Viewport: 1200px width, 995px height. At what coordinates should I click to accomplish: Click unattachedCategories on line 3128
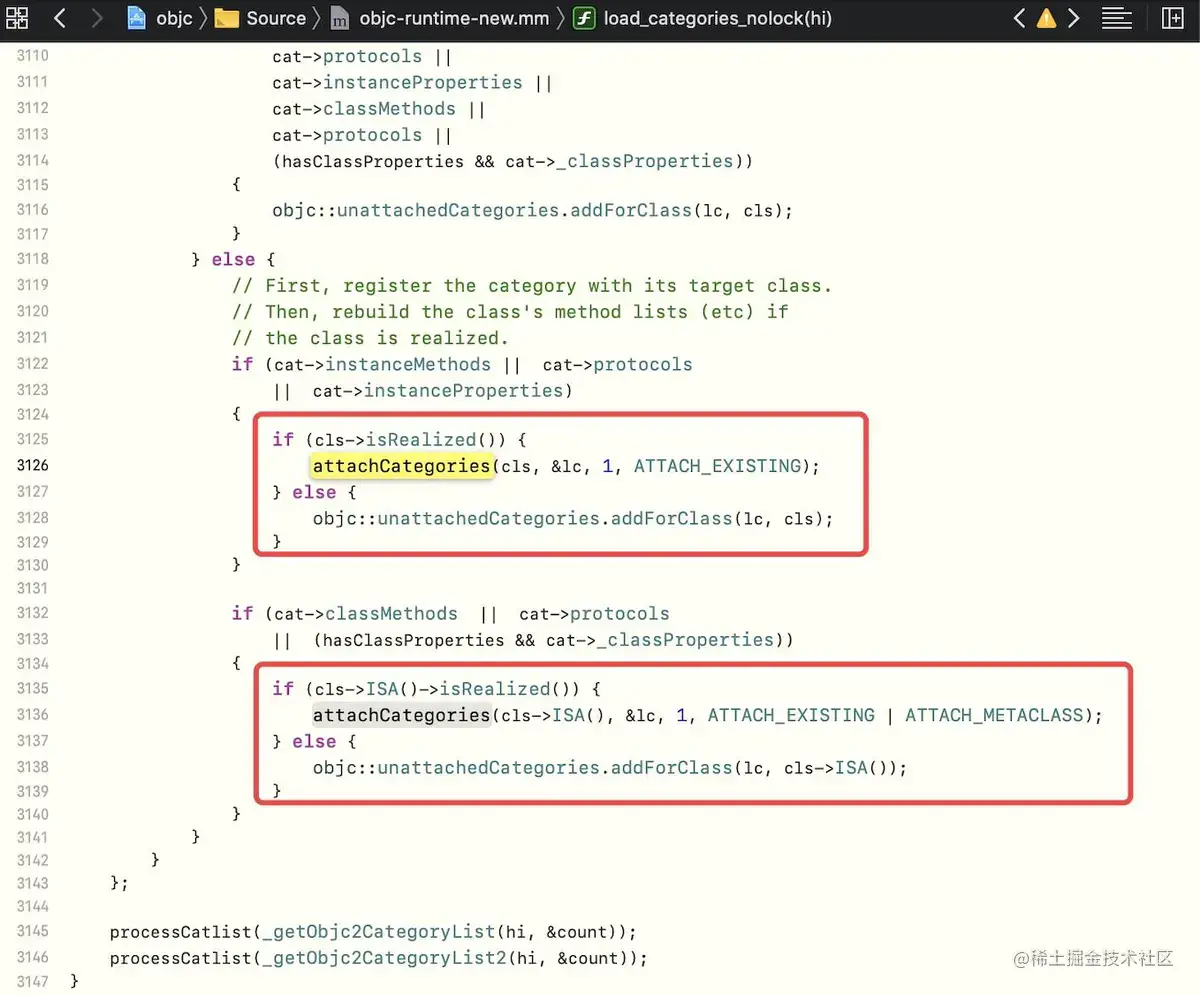(488, 518)
